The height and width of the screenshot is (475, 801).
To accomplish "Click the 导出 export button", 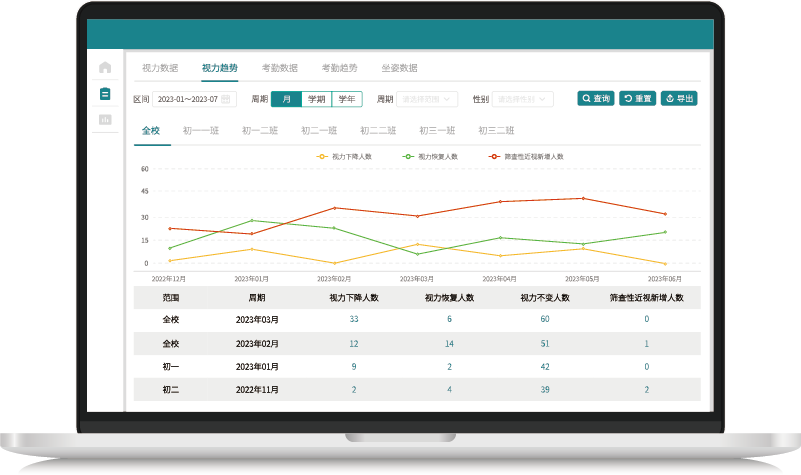I will (679, 99).
